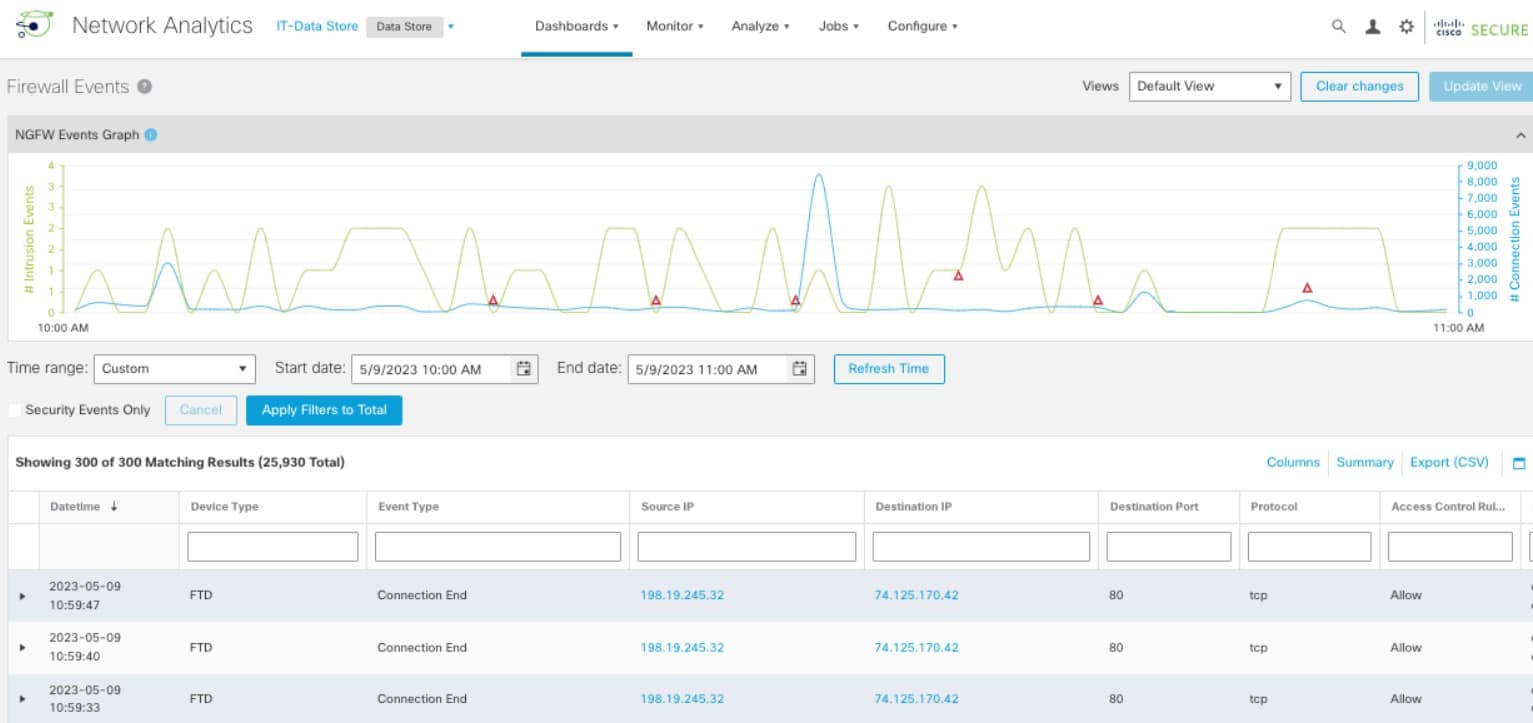Click the Apply Filters to Total button
Image resolution: width=1533 pixels, height=723 pixels.
click(323, 410)
